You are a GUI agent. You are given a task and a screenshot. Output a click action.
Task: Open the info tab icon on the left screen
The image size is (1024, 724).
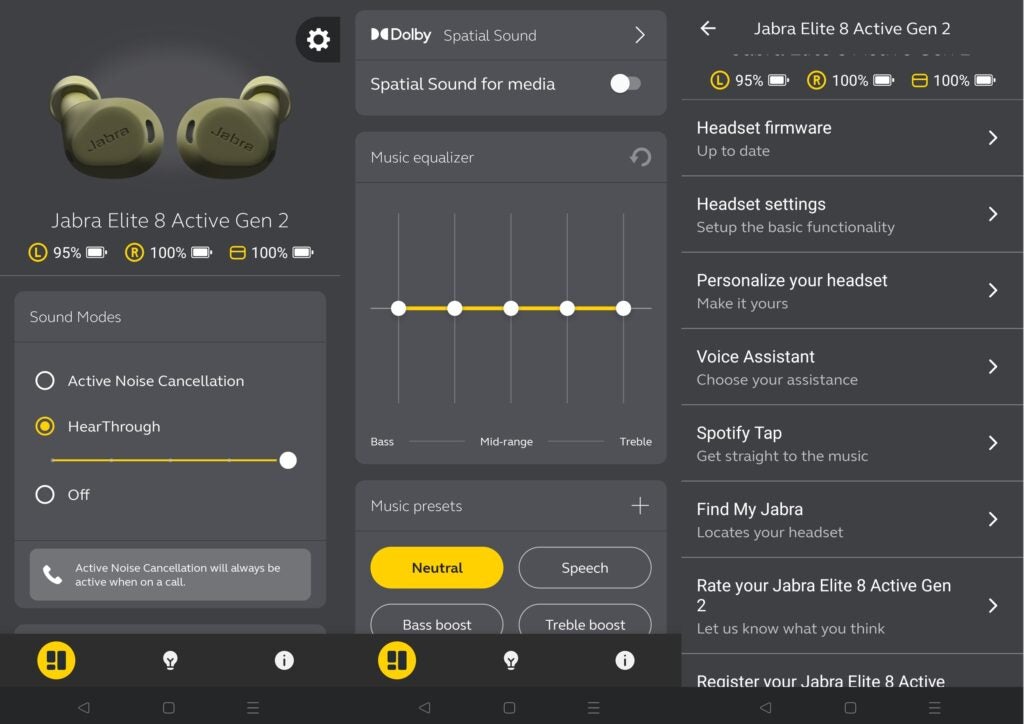[x=284, y=660]
